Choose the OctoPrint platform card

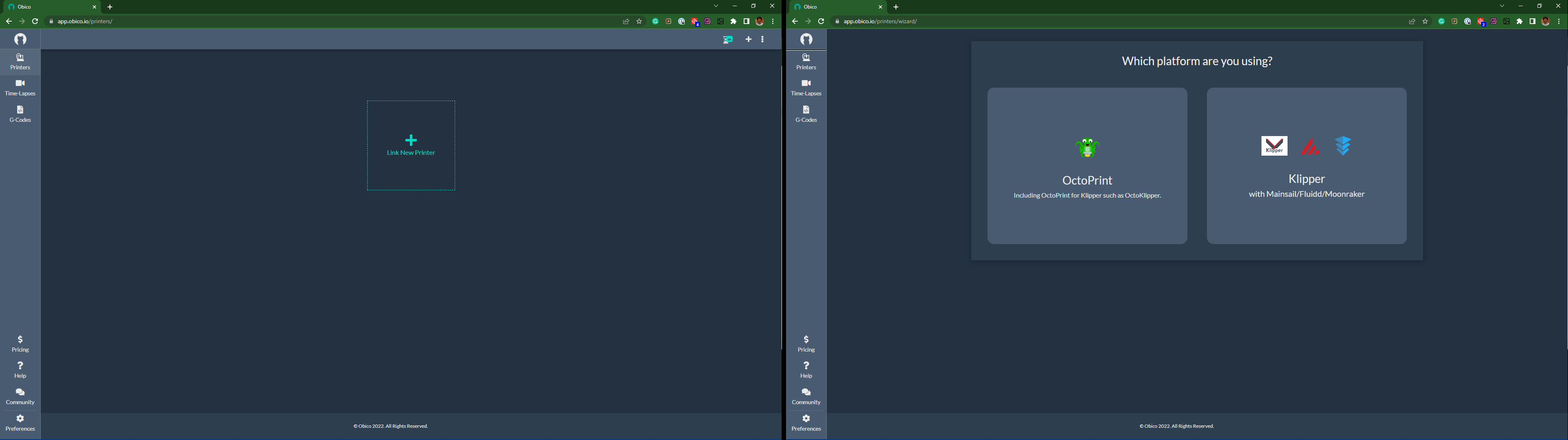(1087, 166)
